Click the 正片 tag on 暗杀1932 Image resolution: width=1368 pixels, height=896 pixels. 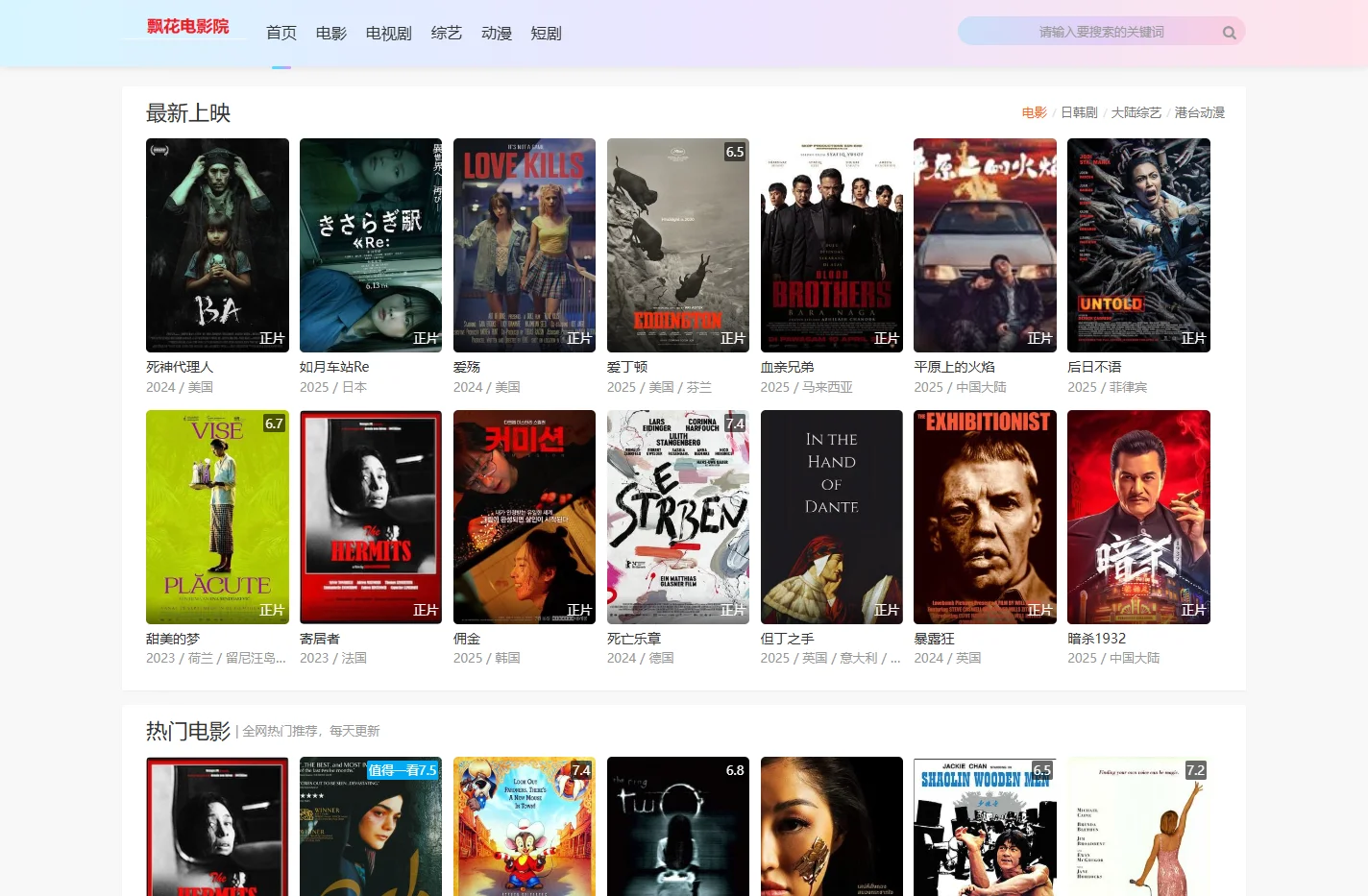click(x=1193, y=611)
